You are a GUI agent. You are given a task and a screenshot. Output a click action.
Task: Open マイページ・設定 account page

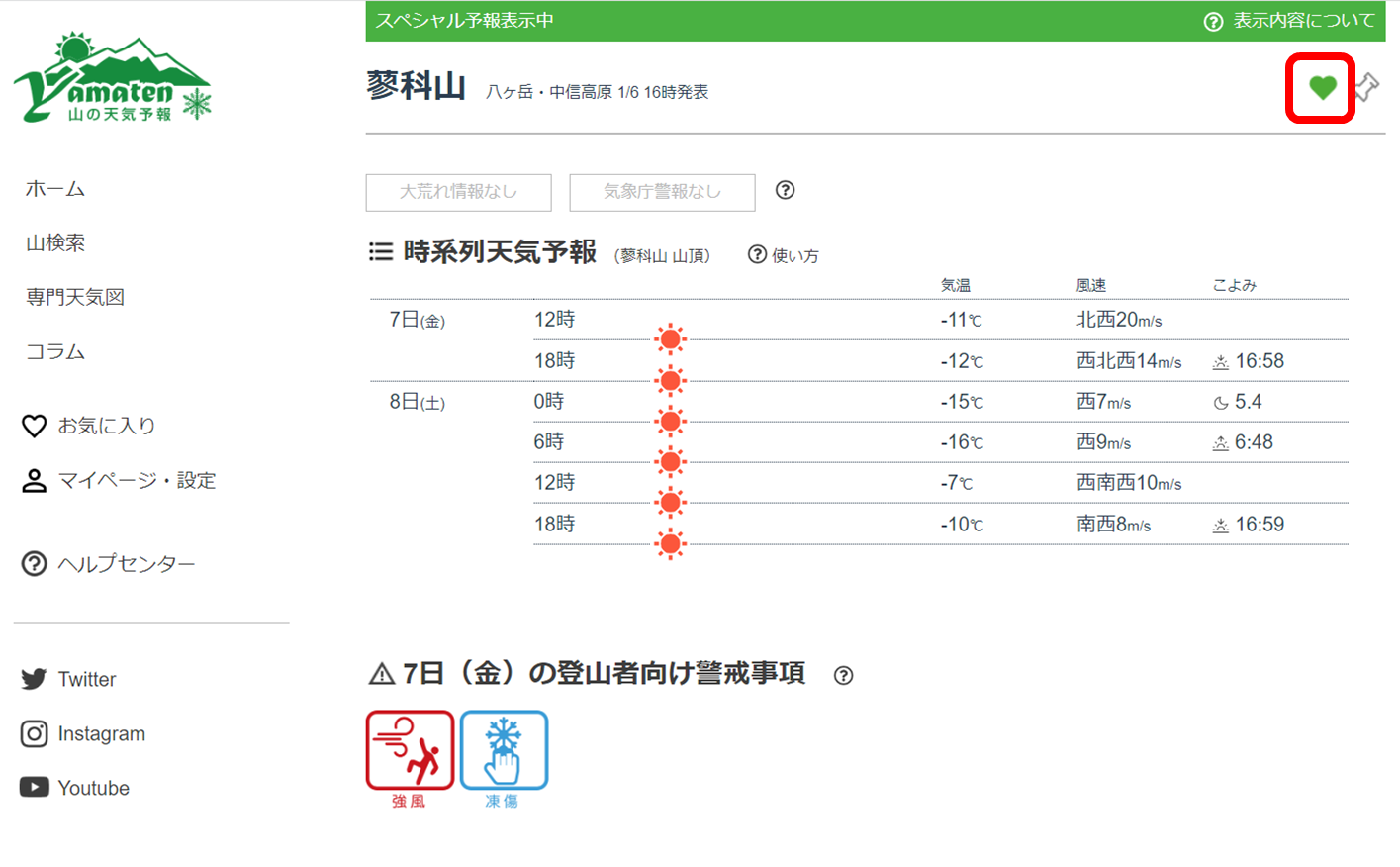119,481
